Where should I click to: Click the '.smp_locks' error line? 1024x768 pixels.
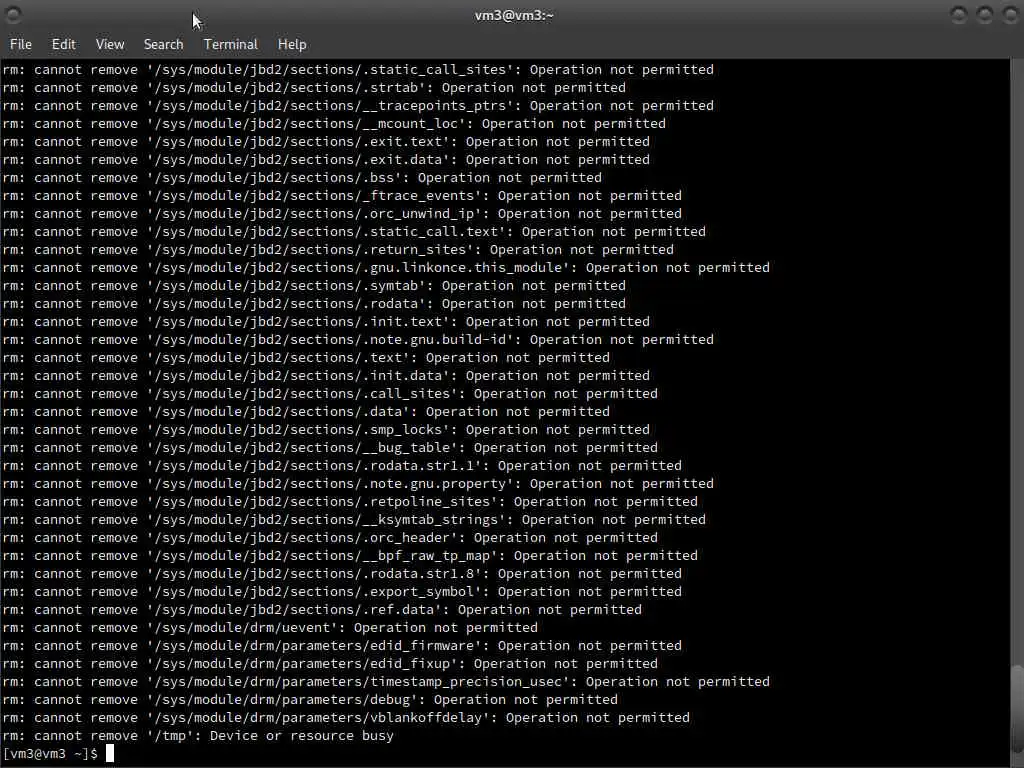pyautogui.click(x=326, y=429)
